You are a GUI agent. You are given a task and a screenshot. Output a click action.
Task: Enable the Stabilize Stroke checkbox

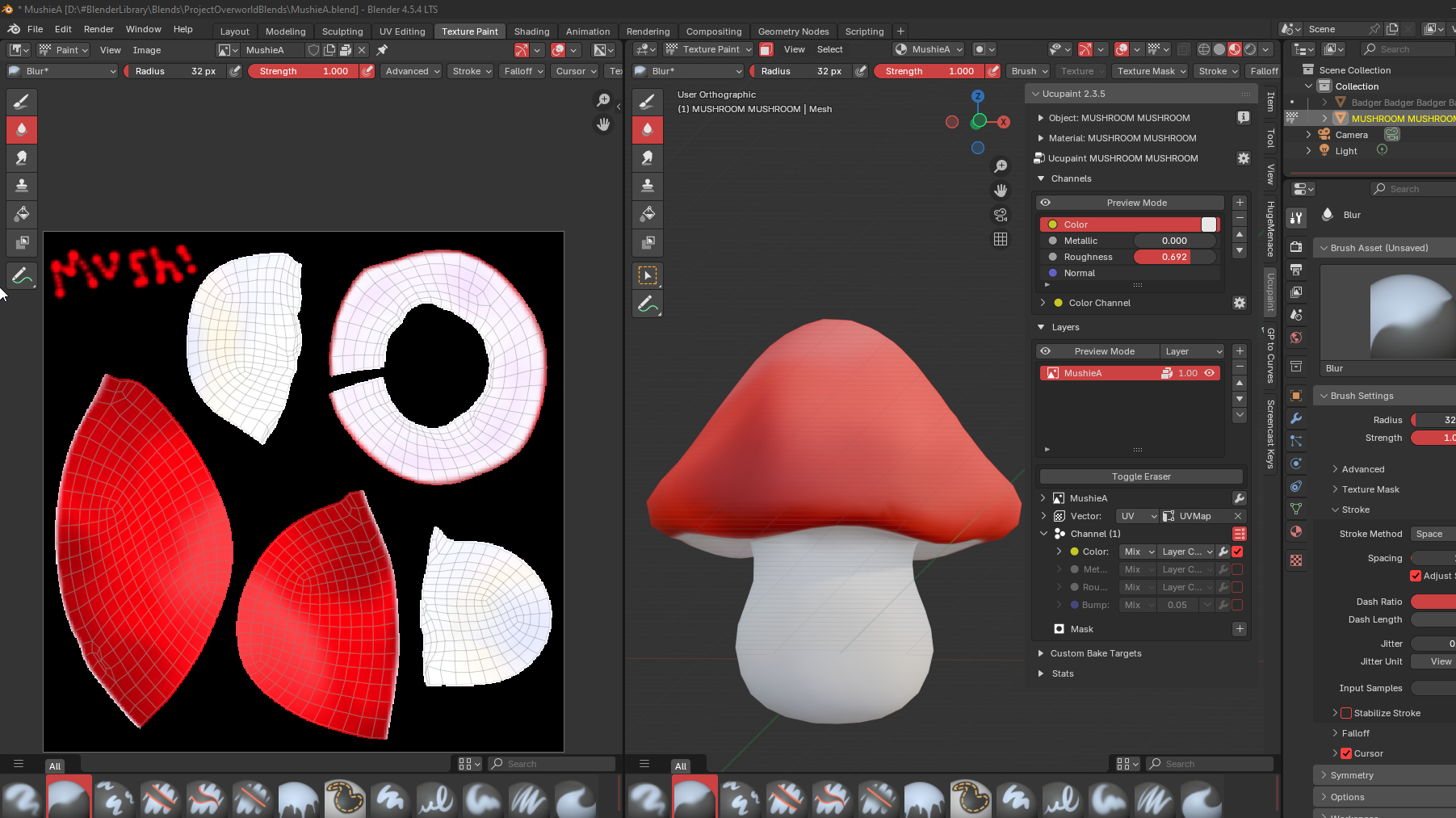pos(1346,713)
